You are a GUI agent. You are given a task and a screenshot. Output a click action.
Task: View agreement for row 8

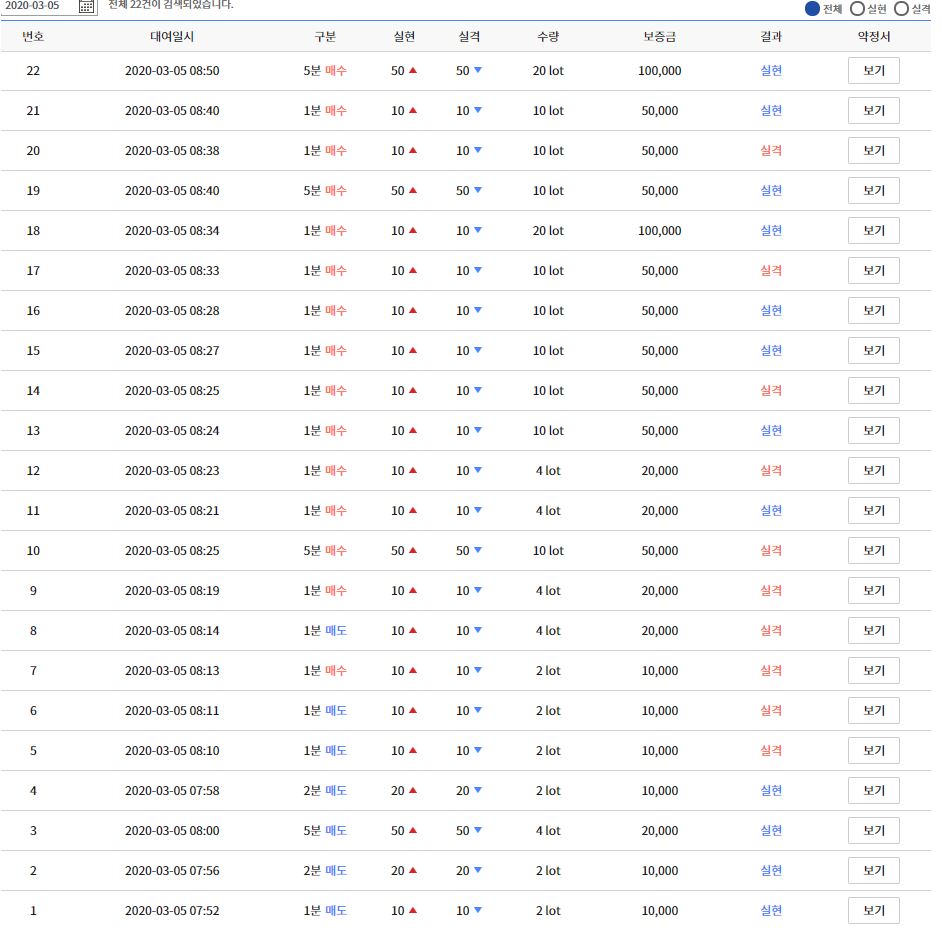[874, 631]
